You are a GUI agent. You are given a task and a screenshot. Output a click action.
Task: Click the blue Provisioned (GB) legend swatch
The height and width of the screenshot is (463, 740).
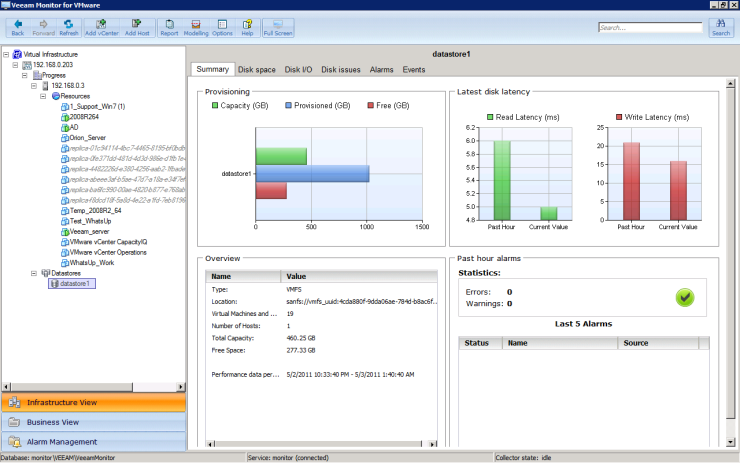[288, 105]
